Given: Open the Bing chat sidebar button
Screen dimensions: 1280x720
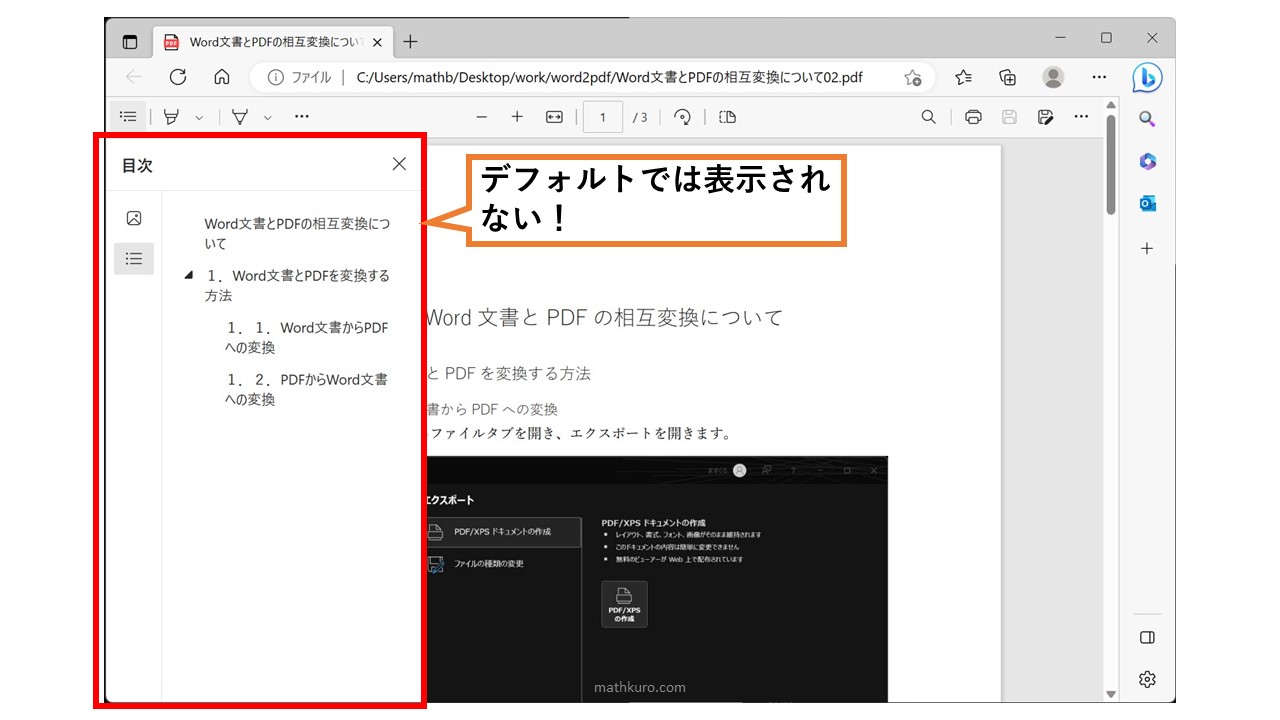Looking at the screenshot, I should tap(1147, 77).
